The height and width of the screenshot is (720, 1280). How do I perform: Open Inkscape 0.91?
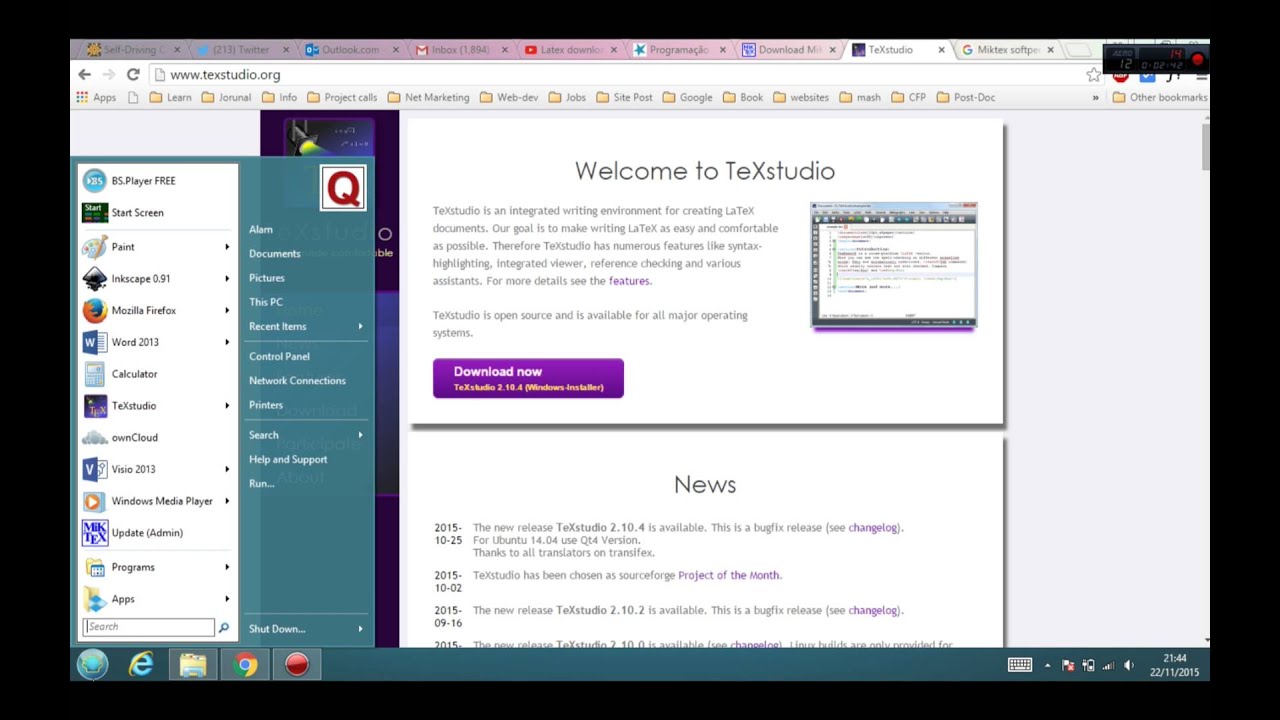pos(156,279)
